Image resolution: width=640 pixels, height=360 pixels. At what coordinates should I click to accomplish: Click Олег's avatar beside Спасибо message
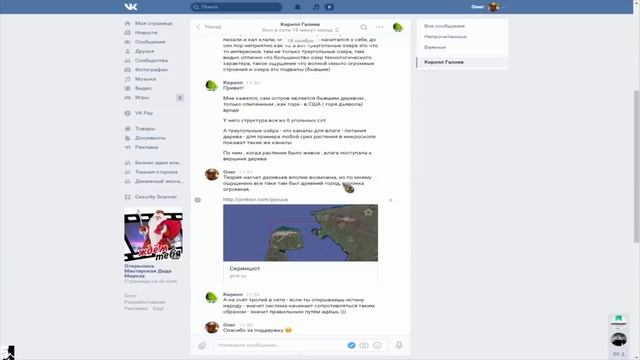[x=211, y=327]
